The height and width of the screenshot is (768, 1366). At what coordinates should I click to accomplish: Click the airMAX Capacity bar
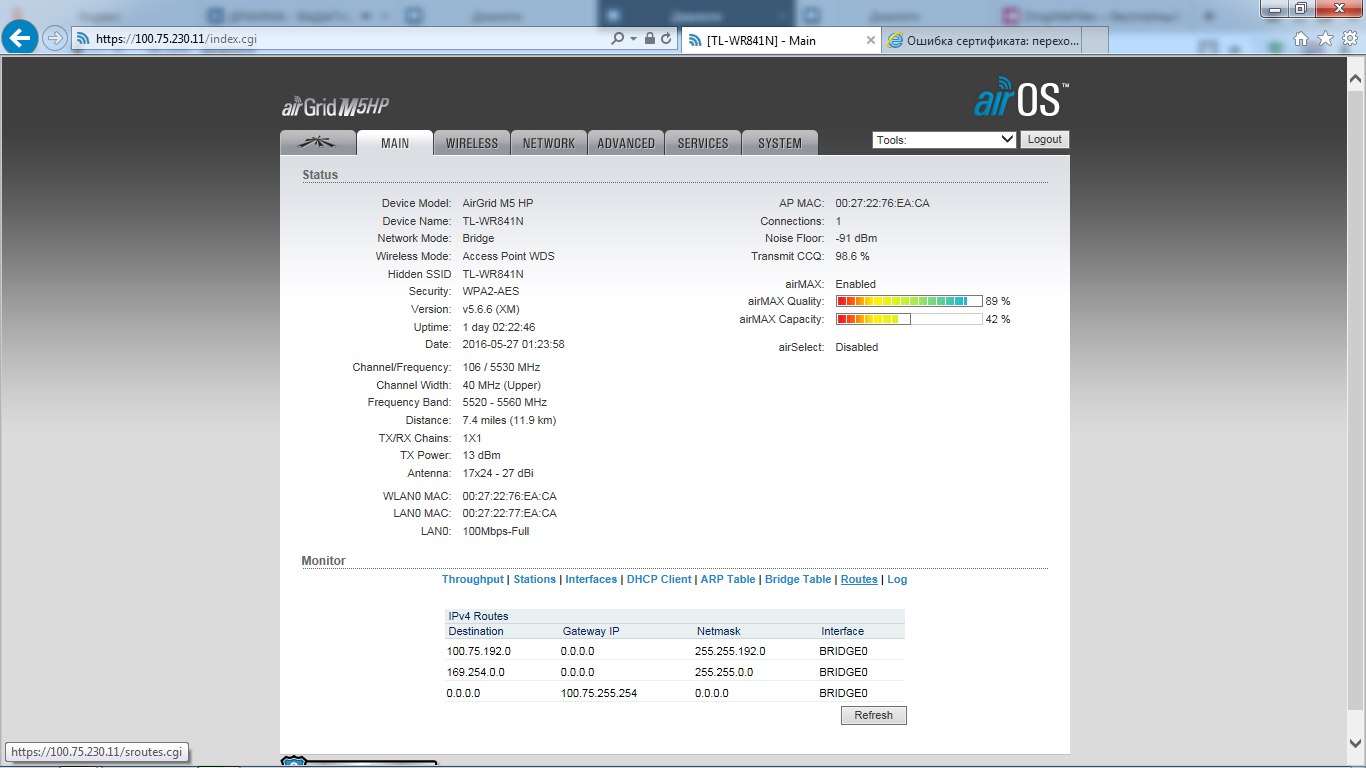(909, 319)
